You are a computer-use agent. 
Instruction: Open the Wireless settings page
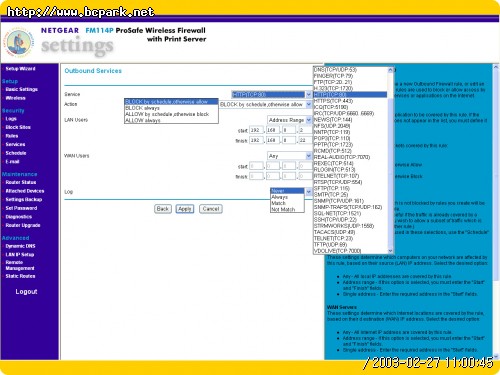pyautogui.click(x=15, y=98)
